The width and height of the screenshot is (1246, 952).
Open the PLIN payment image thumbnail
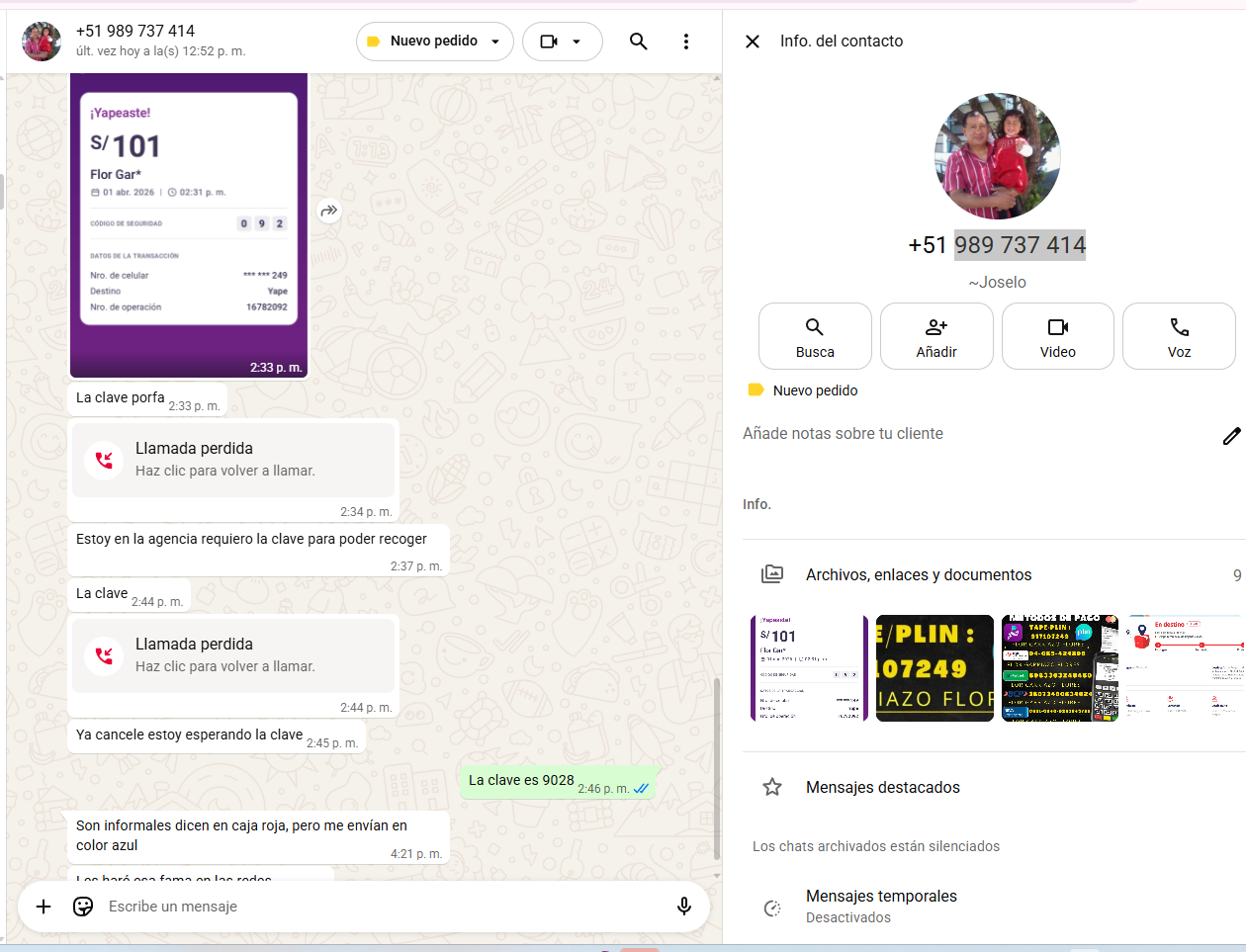[x=934, y=668]
